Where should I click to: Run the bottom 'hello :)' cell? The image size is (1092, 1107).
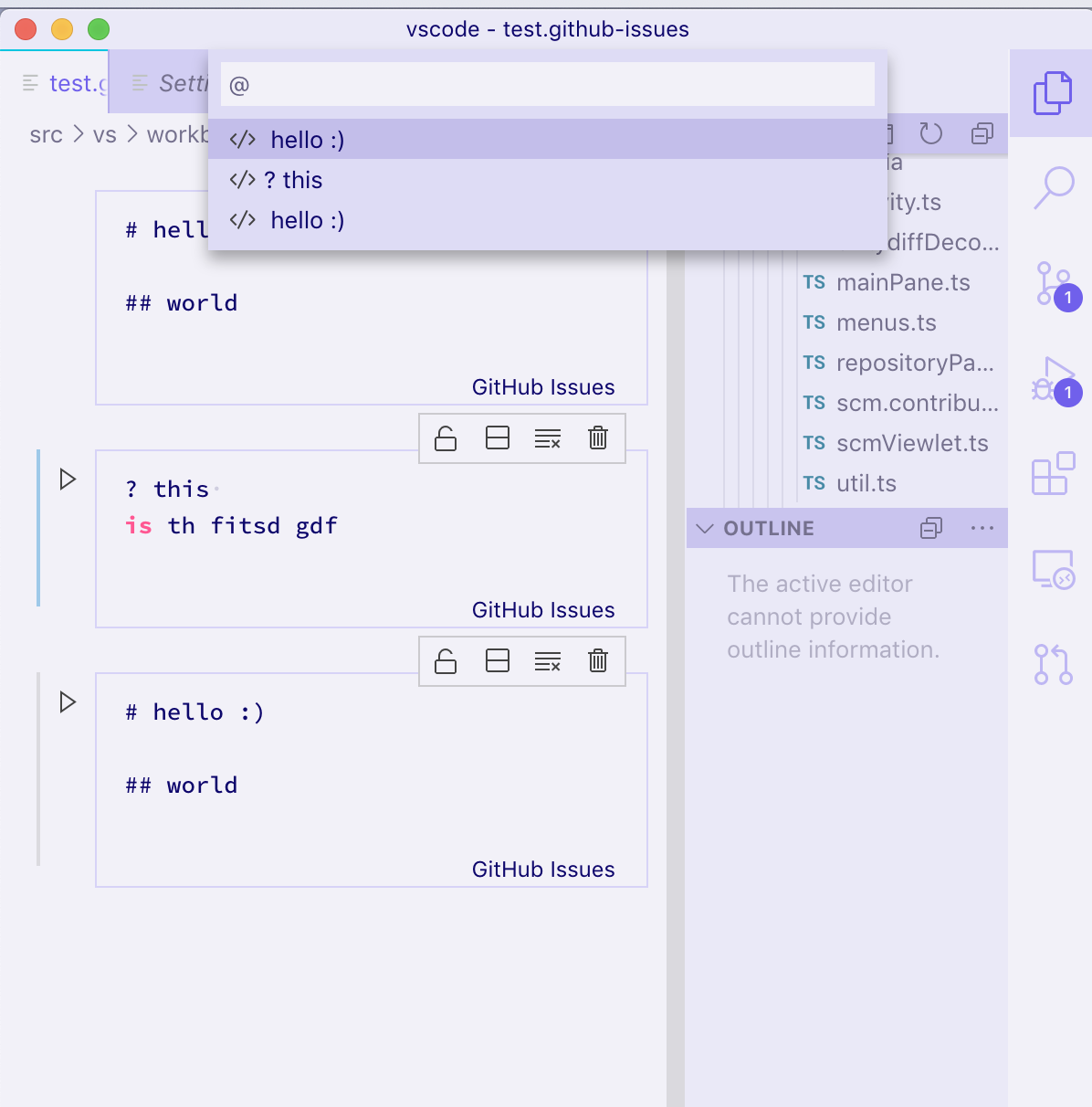(x=67, y=702)
